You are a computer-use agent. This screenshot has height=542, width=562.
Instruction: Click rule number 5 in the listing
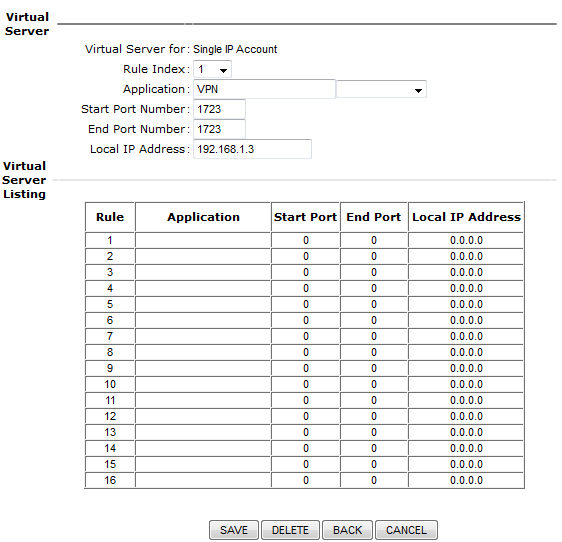(110, 304)
